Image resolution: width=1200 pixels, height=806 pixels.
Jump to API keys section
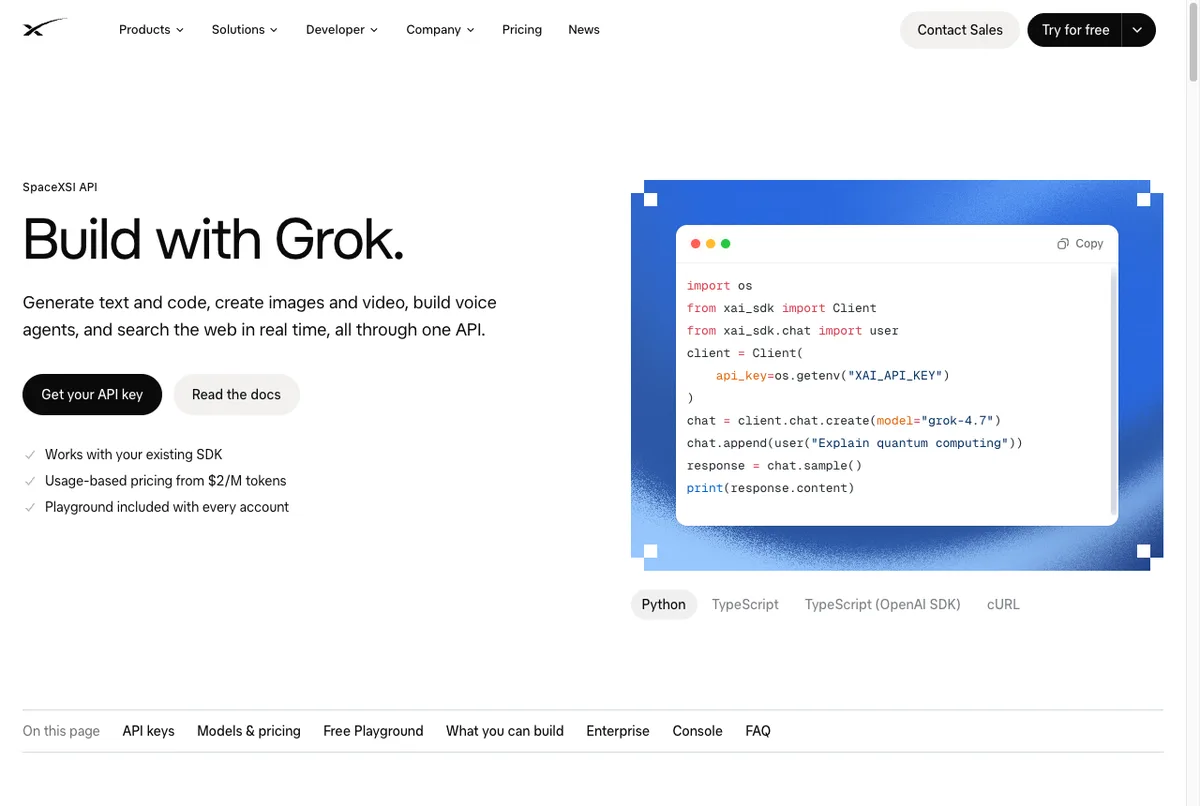(x=148, y=731)
